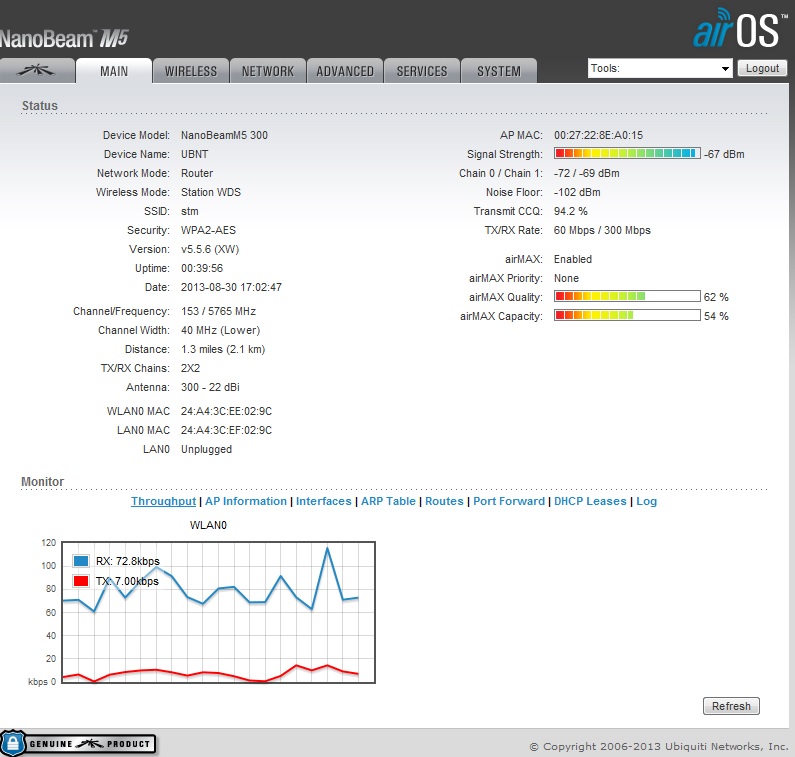Click the Network Mode value Router

coord(197,173)
